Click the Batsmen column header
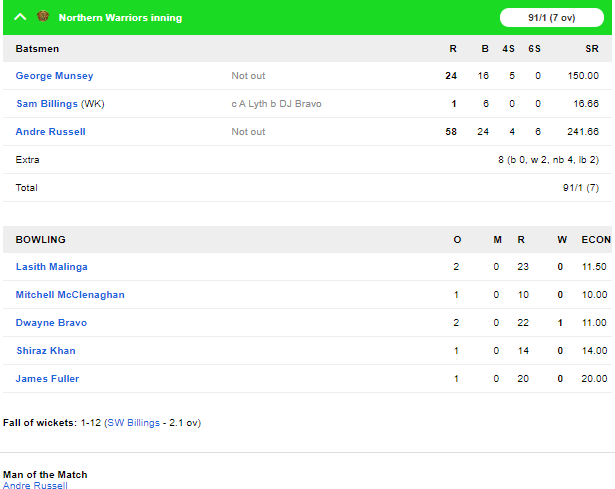The height and width of the screenshot is (489, 615). pyautogui.click(x=37, y=49)
